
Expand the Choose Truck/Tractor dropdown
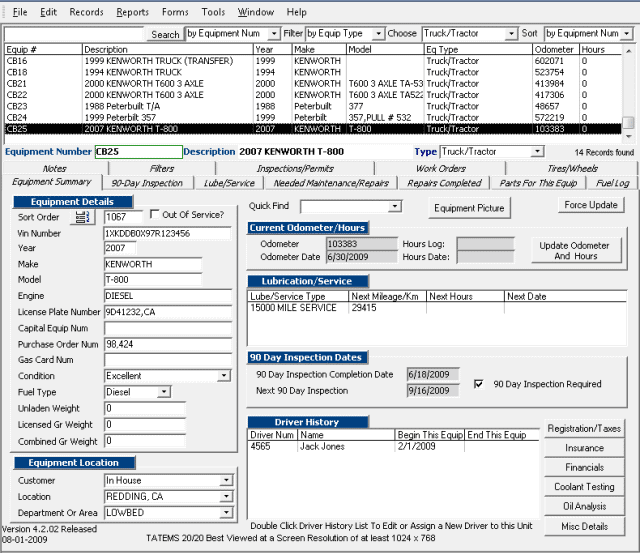(x=511, y=33)
